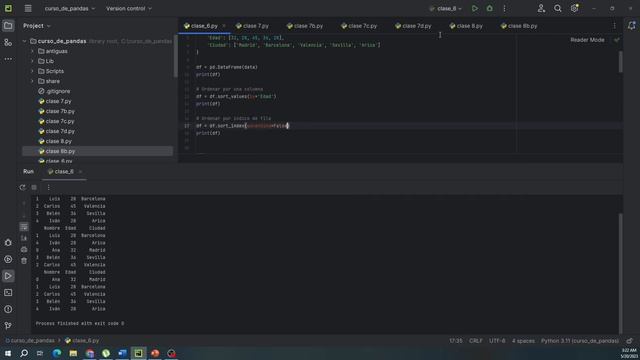The width and height of the screenshot is (640, 360).
Task: Open UTF-8 encoding selector
Action: 497,341
